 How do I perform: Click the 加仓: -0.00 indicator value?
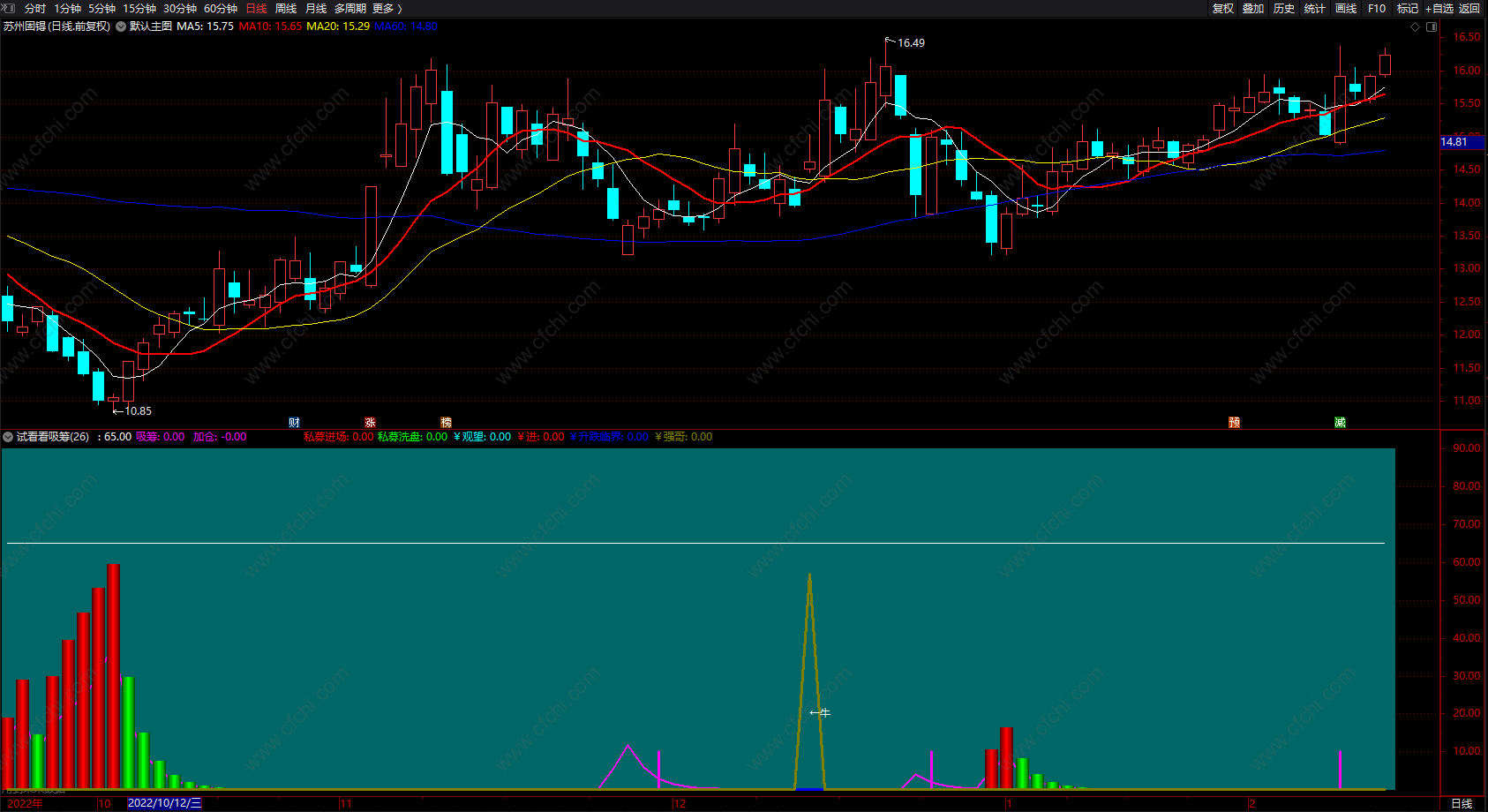tap(220, 437)
